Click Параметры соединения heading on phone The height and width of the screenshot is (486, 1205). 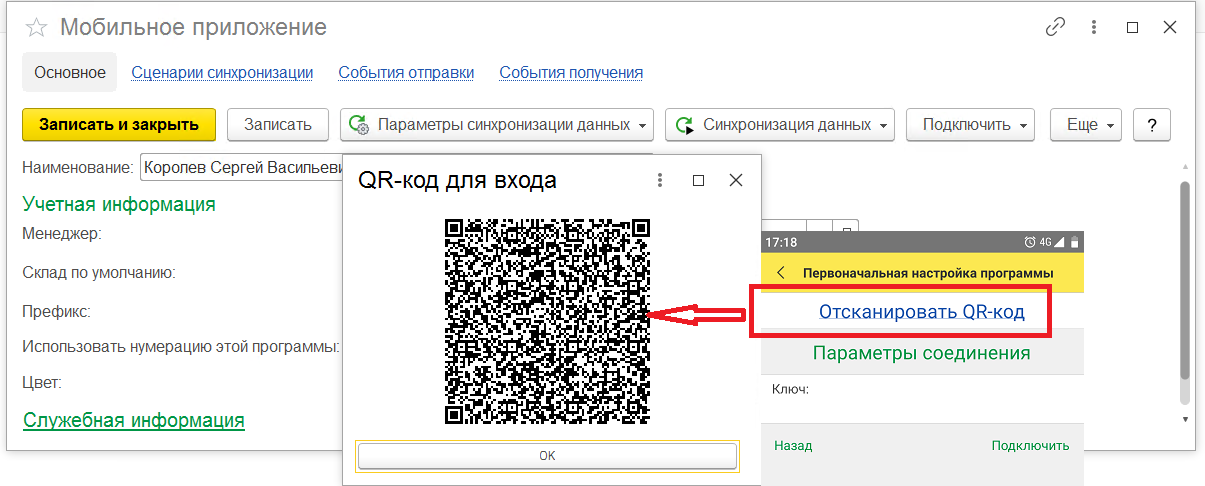(921, 353)
